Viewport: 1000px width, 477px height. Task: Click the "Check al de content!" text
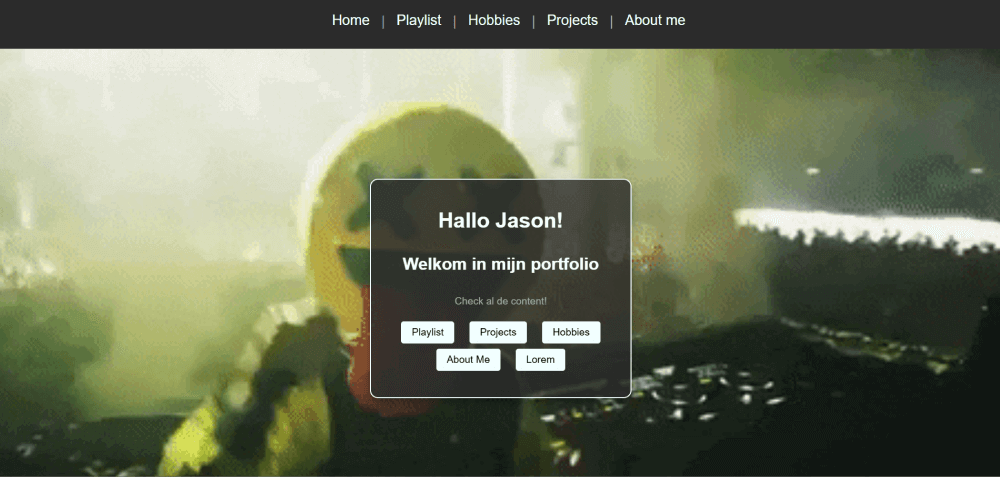(x=500, y=301)
